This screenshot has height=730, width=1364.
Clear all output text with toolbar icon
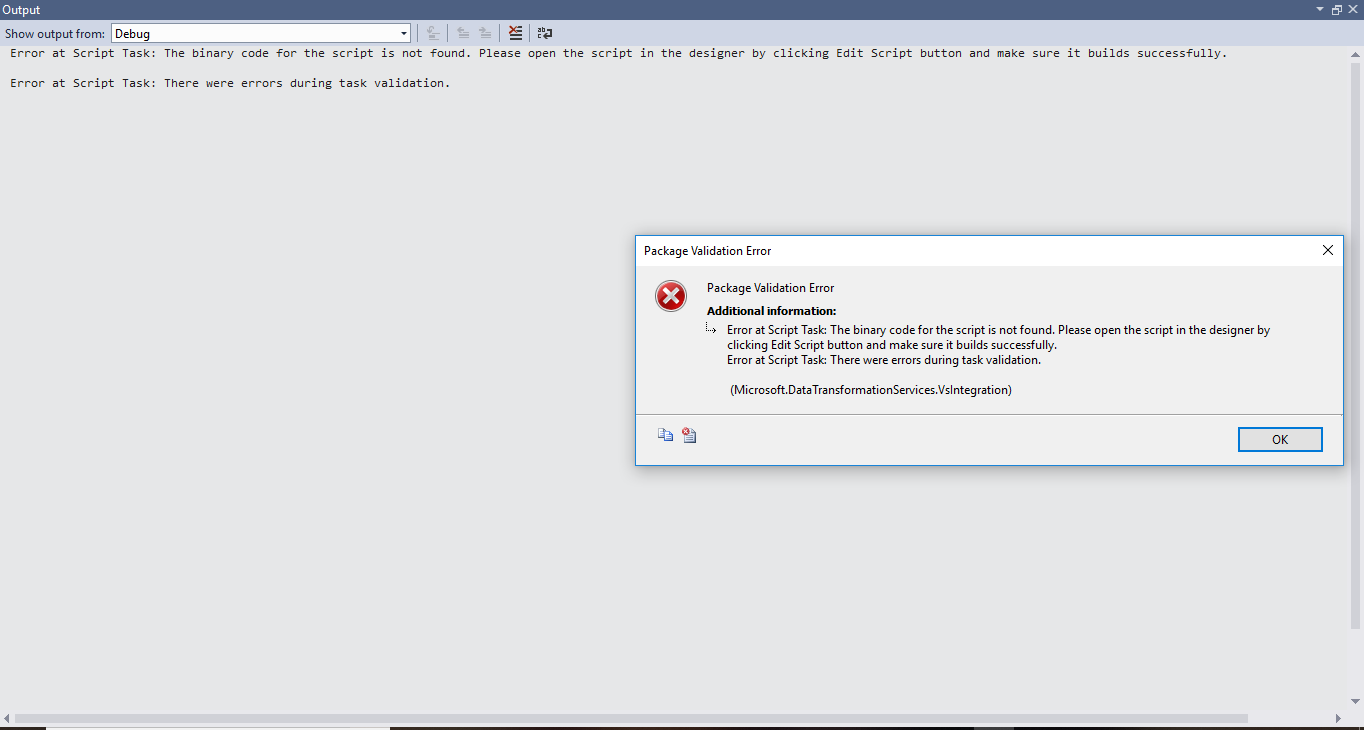pyautogui.click(x=515, y=34)
